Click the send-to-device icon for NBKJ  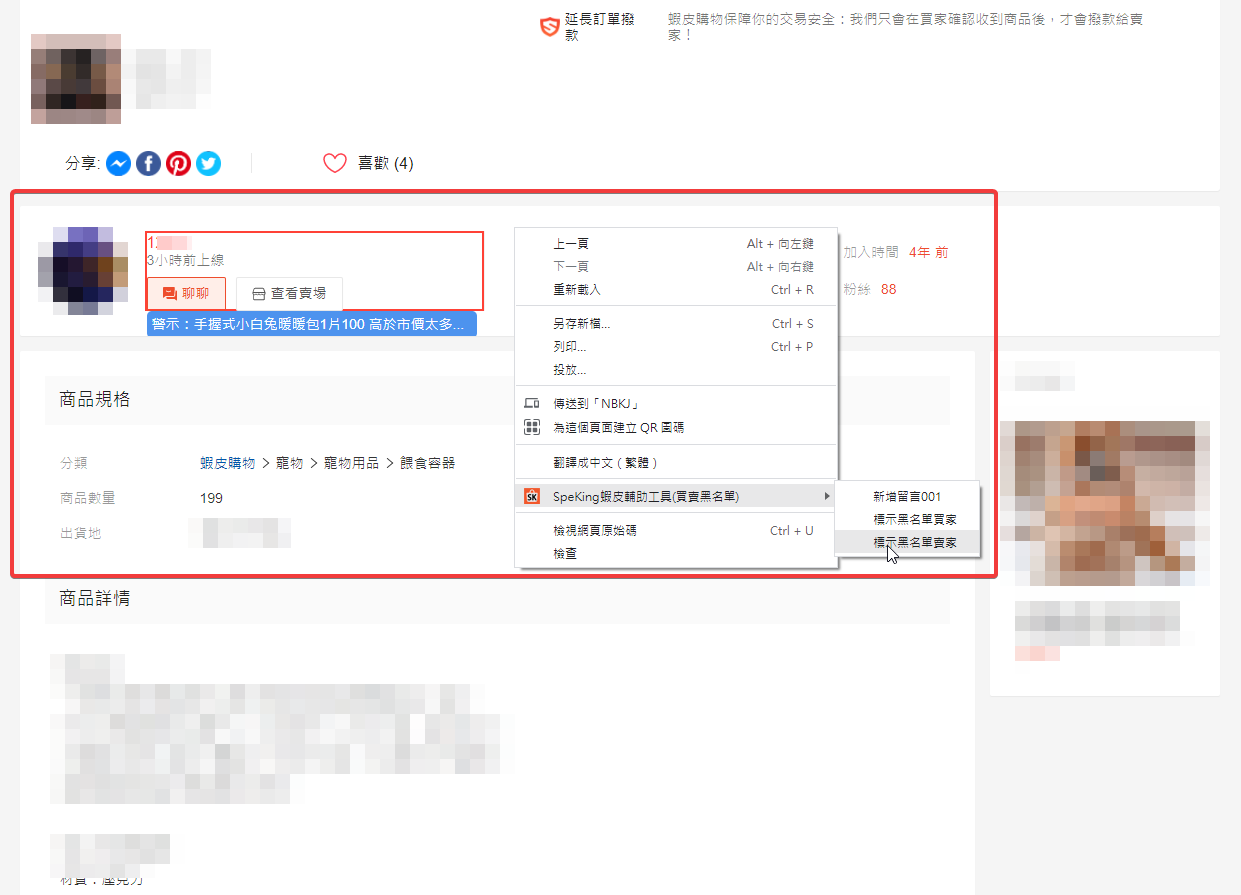532,404
